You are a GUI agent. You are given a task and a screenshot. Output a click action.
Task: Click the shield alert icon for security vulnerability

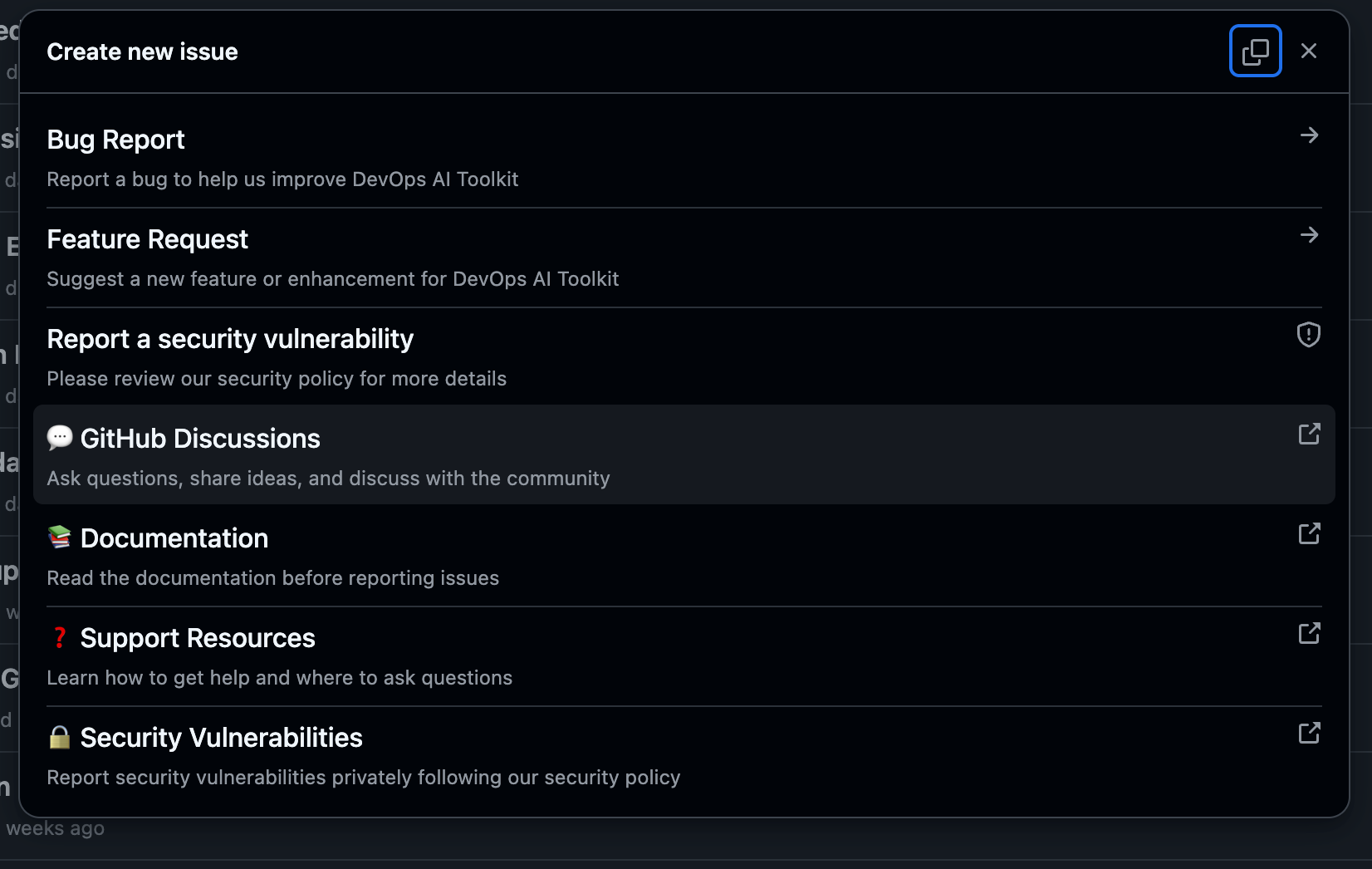tap(1309, 335)
